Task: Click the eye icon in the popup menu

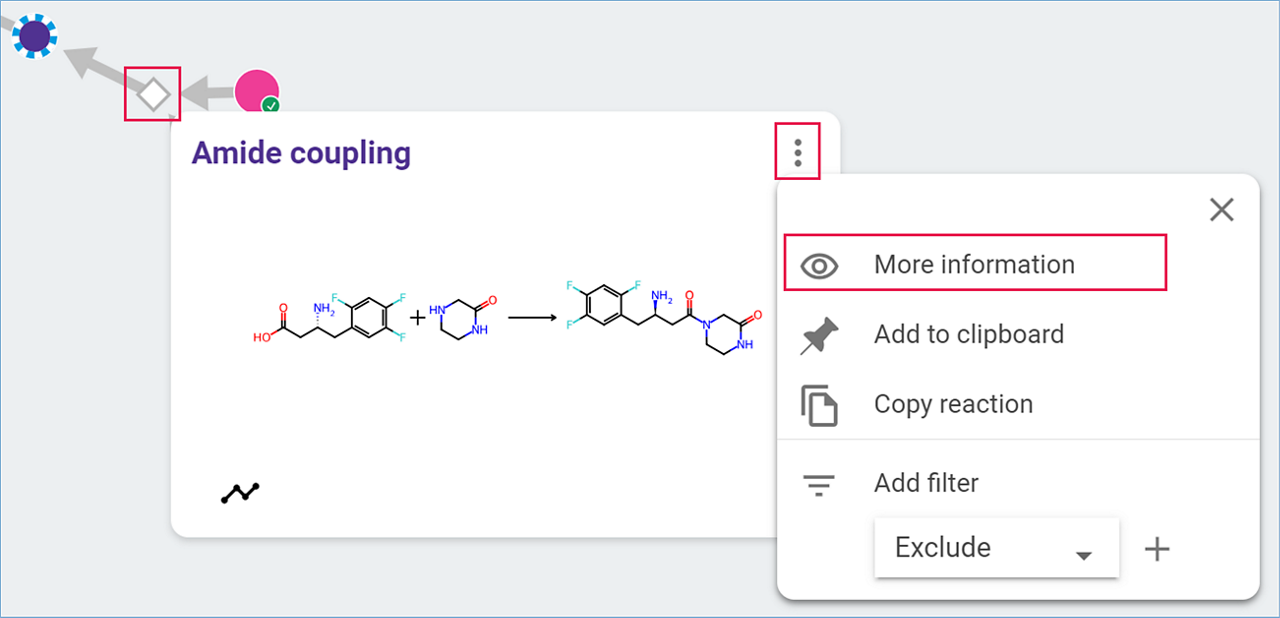Action: [819, 265]
